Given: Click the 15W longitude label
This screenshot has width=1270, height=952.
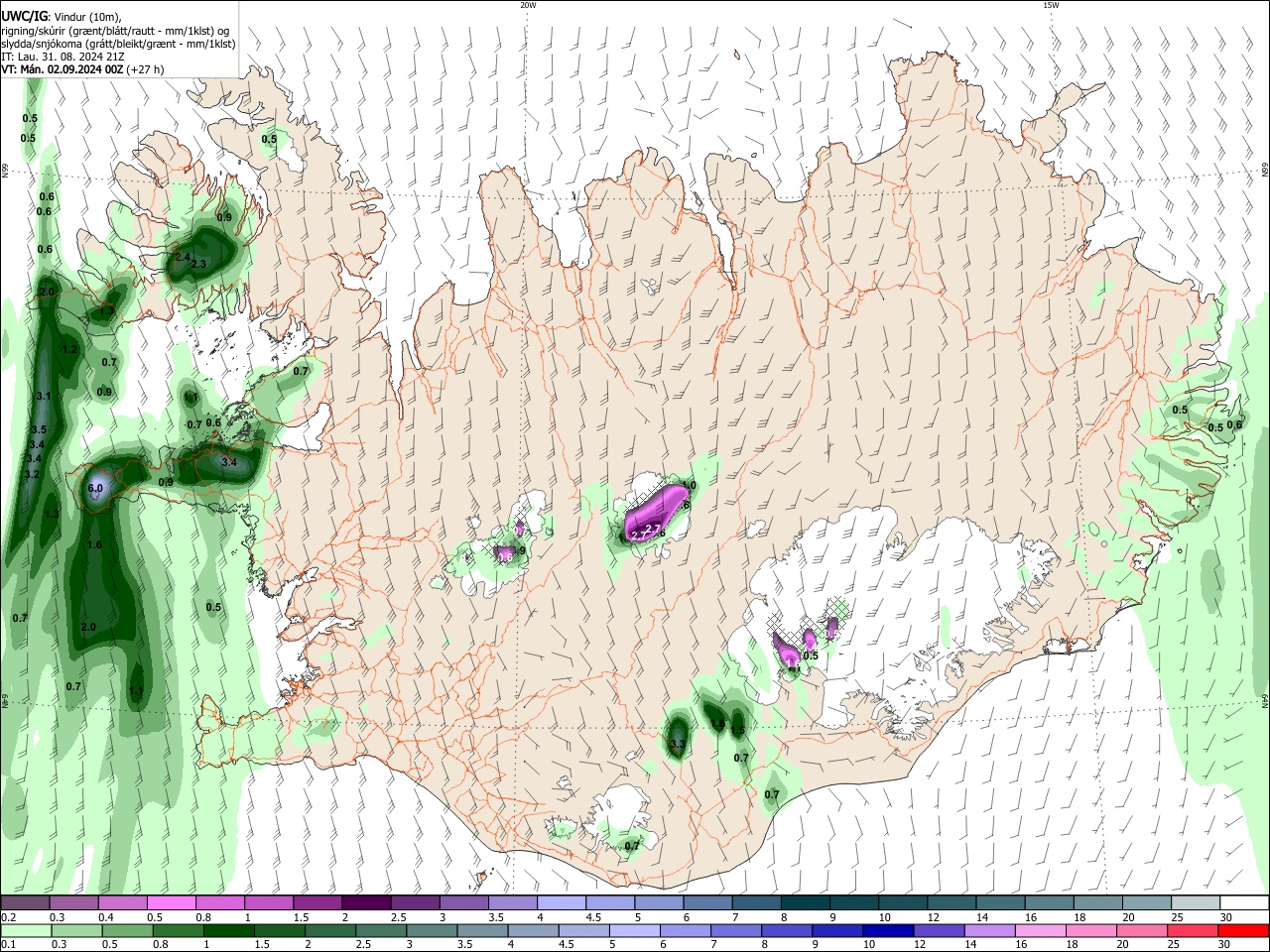Looking at the screenshot, I should 1051,5.
